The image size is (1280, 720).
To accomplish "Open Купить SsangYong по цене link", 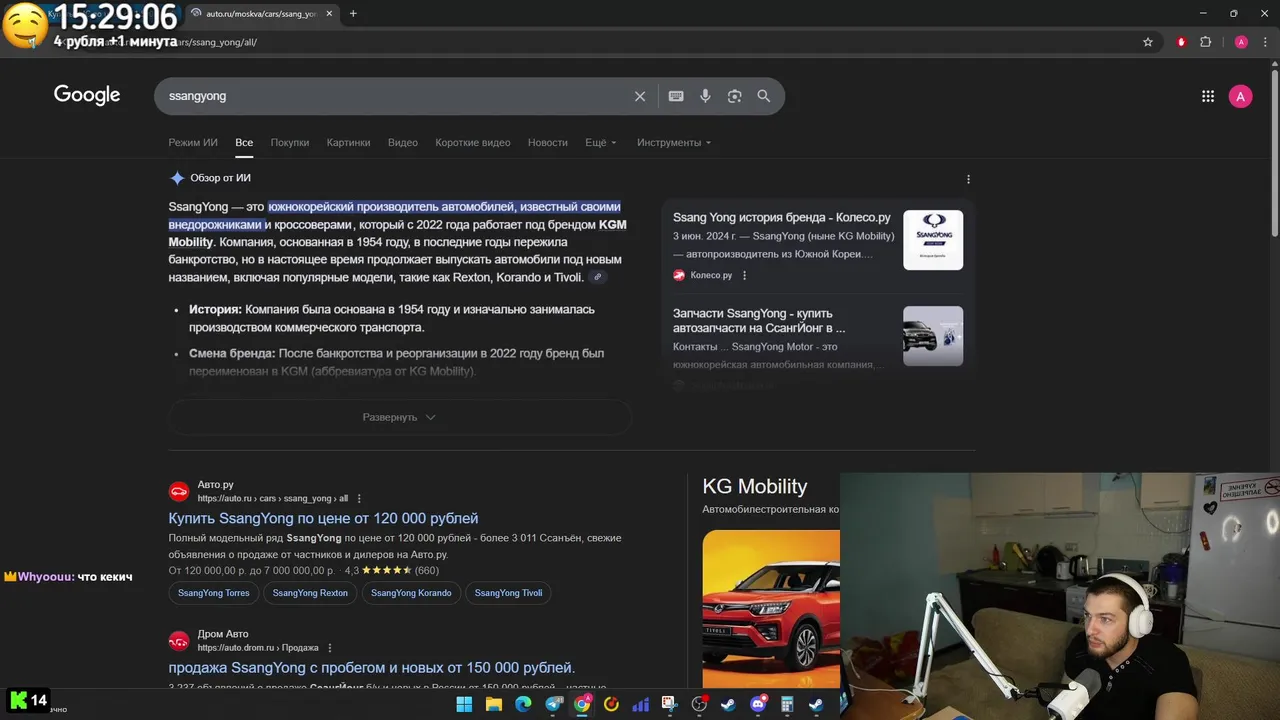I will [323, 518].
